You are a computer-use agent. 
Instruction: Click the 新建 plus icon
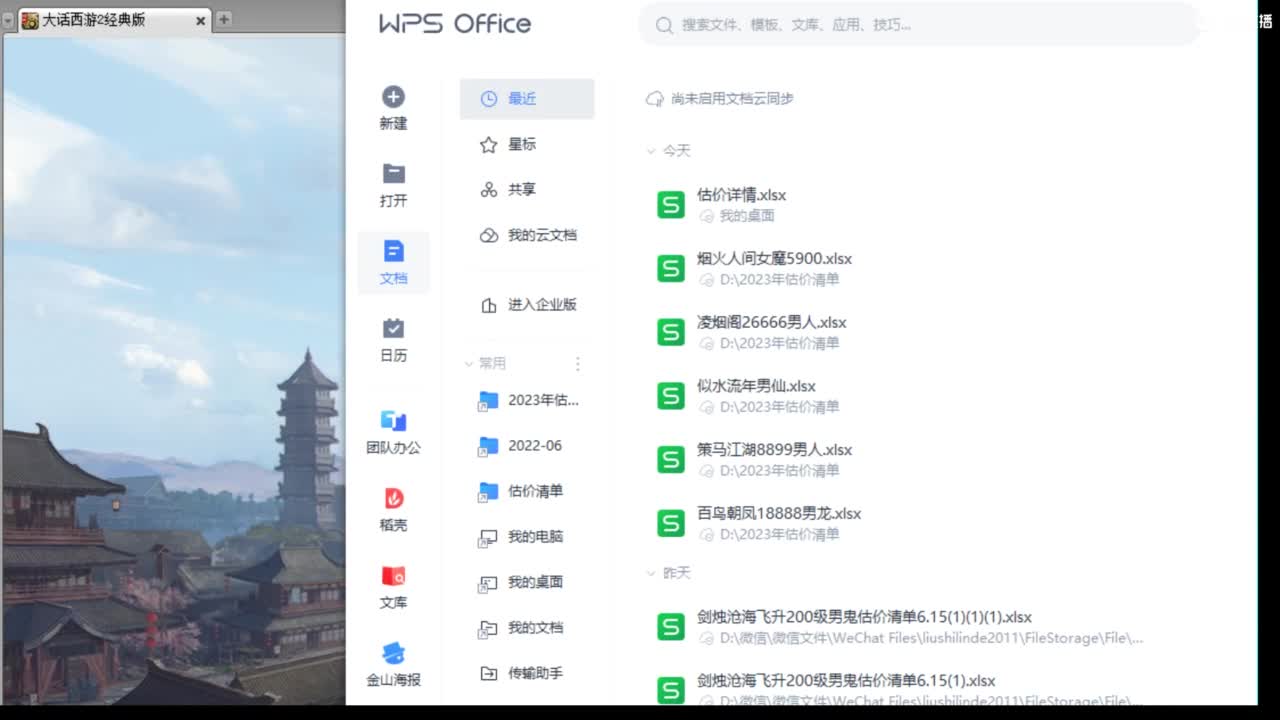[x=393, y=97]
